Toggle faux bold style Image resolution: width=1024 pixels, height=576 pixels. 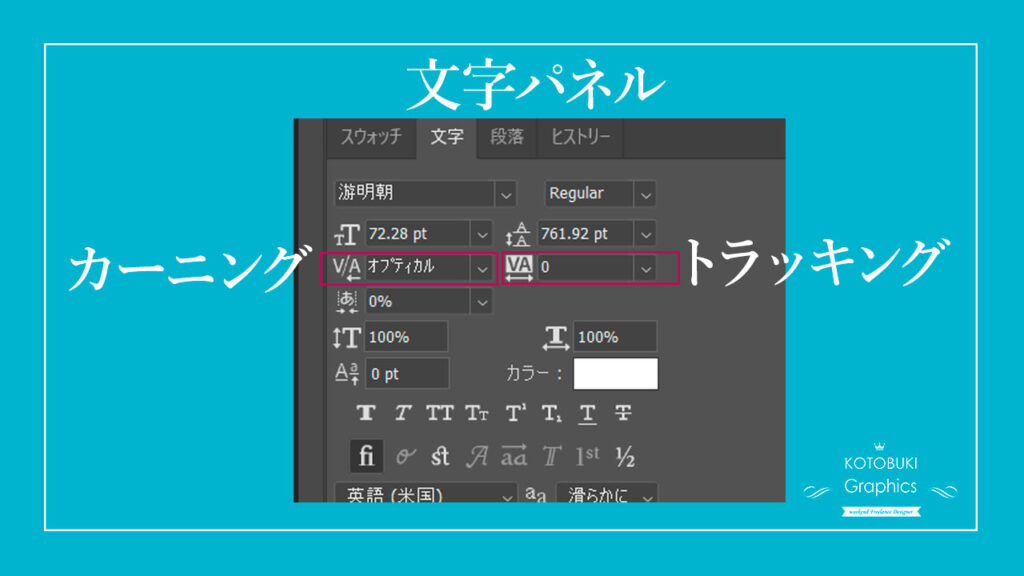click(367, 413)
